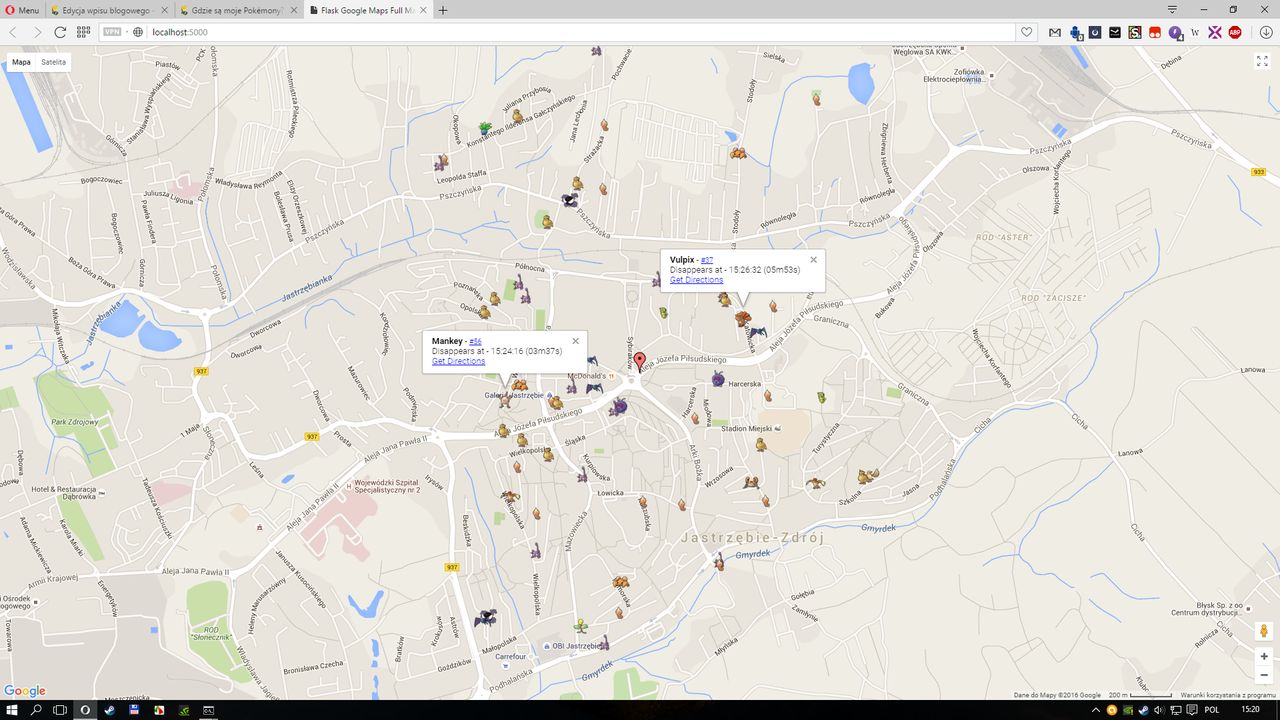Open 'Warunki korzystania z programu' link

(1227, 695)
